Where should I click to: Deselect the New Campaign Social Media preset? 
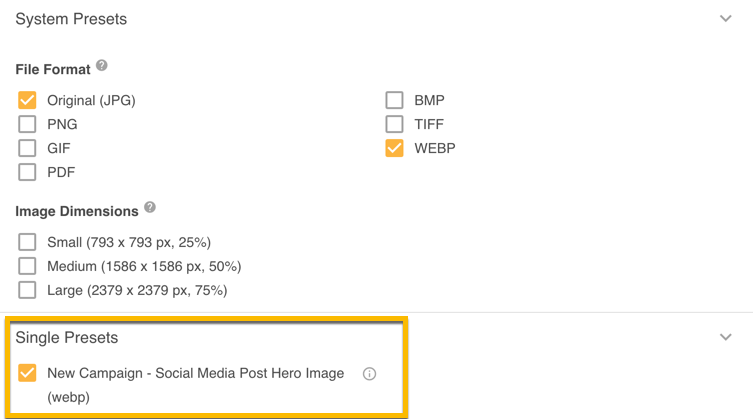tap(27, 373)
